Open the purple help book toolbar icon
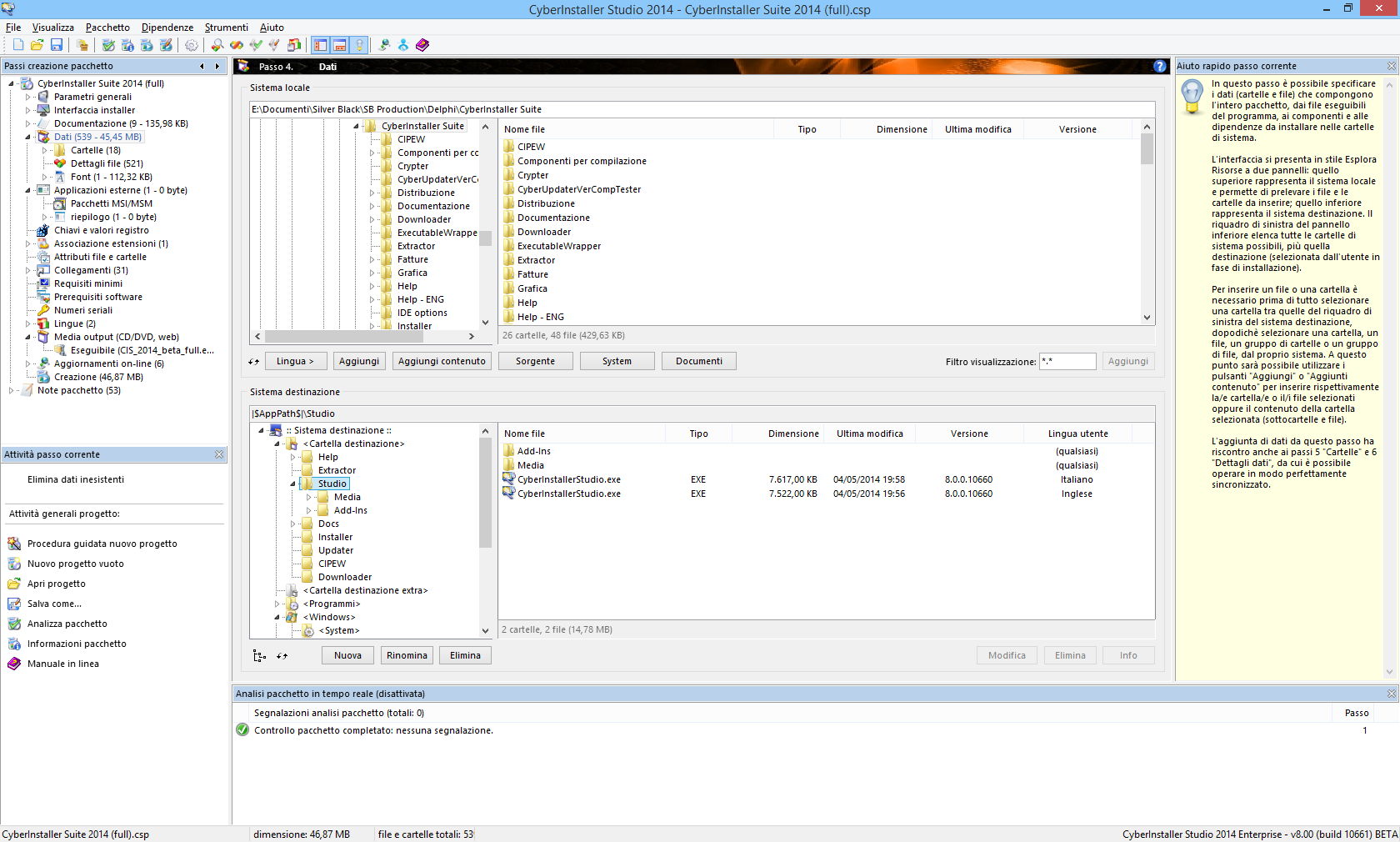This screenshot has height=842, width=1400. (x=422, y=45)
